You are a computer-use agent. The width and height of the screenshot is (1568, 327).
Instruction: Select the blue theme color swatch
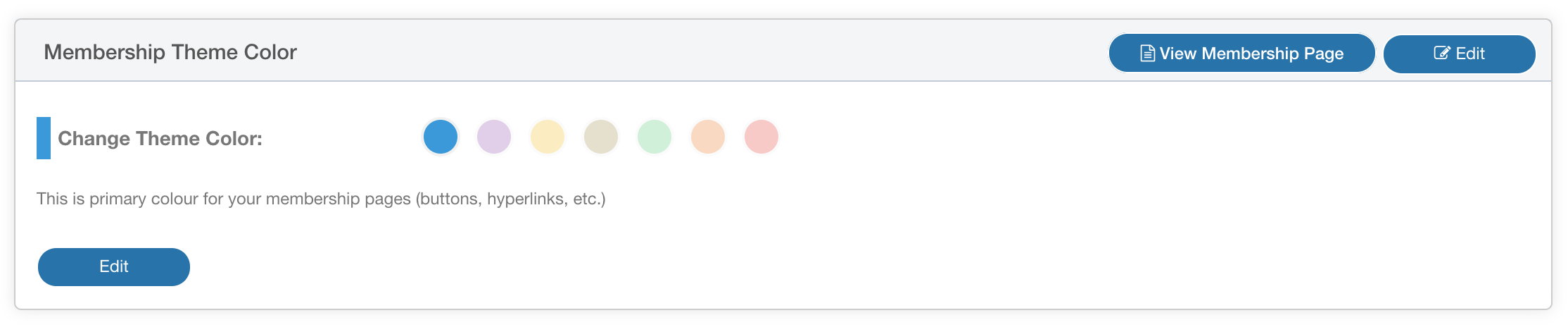click(x=441, y=137)
